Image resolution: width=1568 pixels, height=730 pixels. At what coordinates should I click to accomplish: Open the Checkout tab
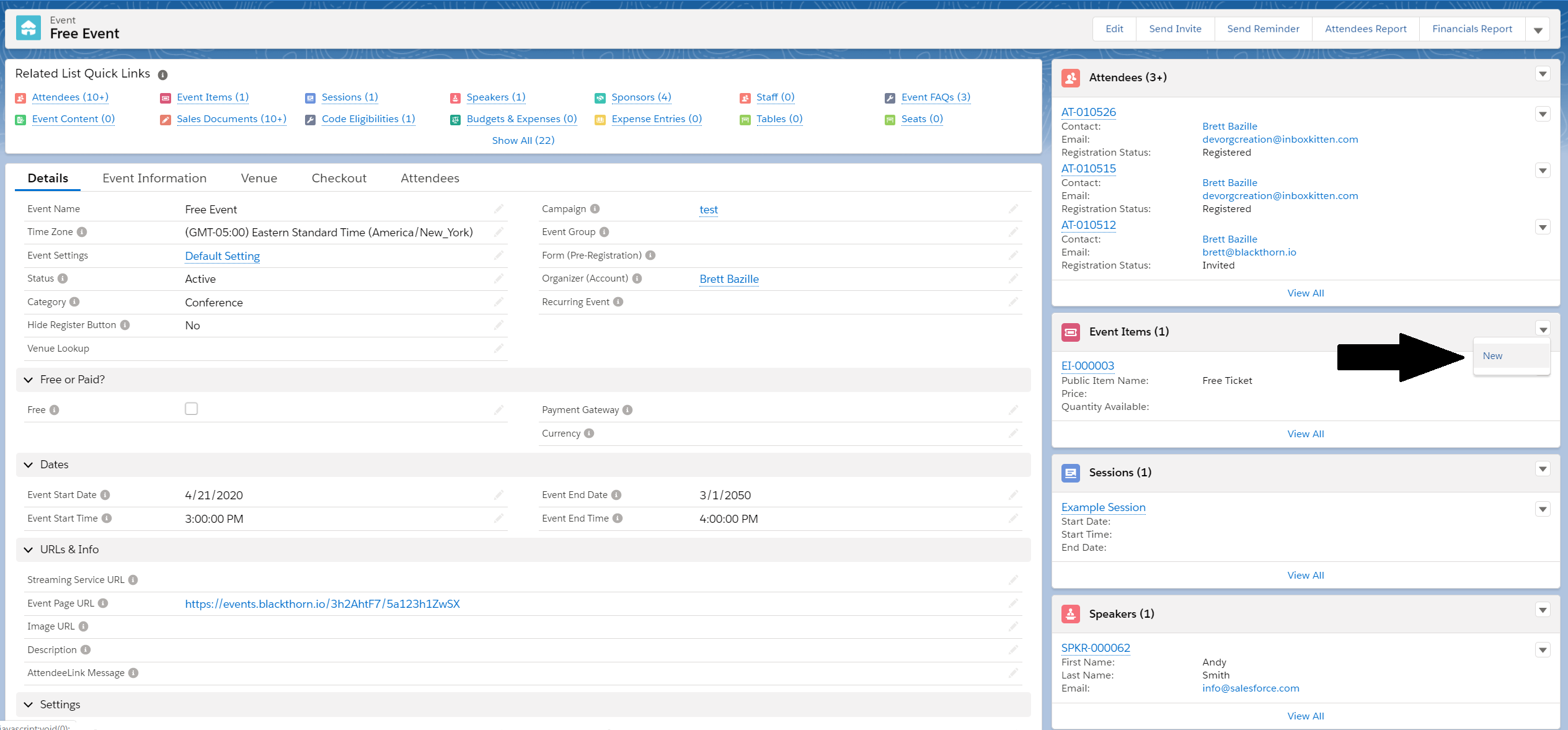point(339,179)
